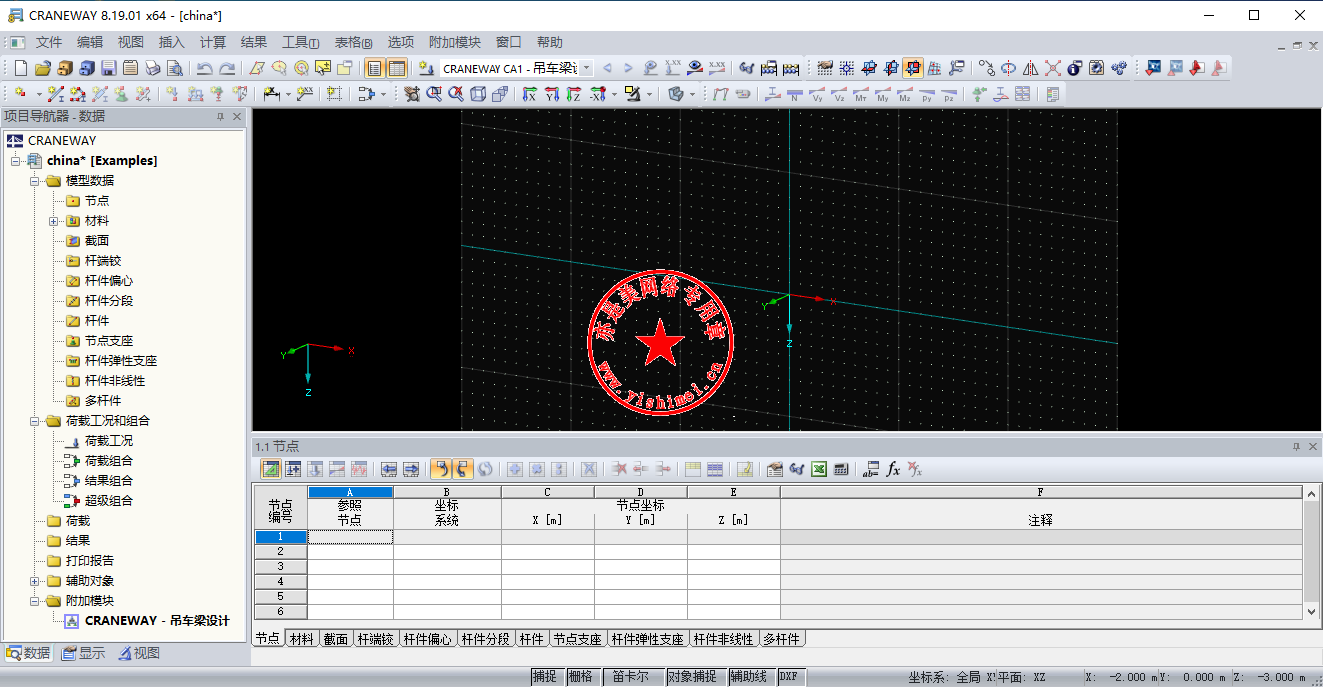Show the N internal force diagram
The width and height of the screenshot is (1323, 687).
(795, 94)
